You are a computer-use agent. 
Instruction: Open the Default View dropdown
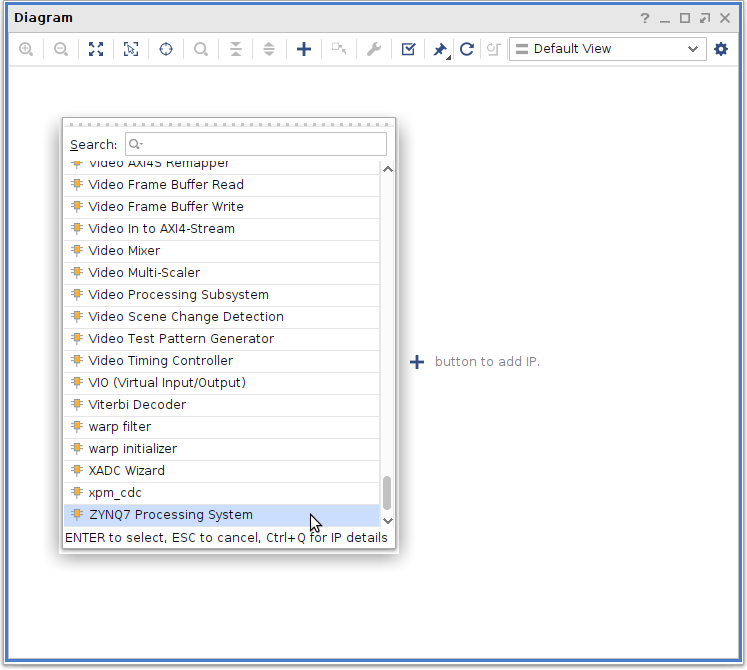tap(607, 49)
